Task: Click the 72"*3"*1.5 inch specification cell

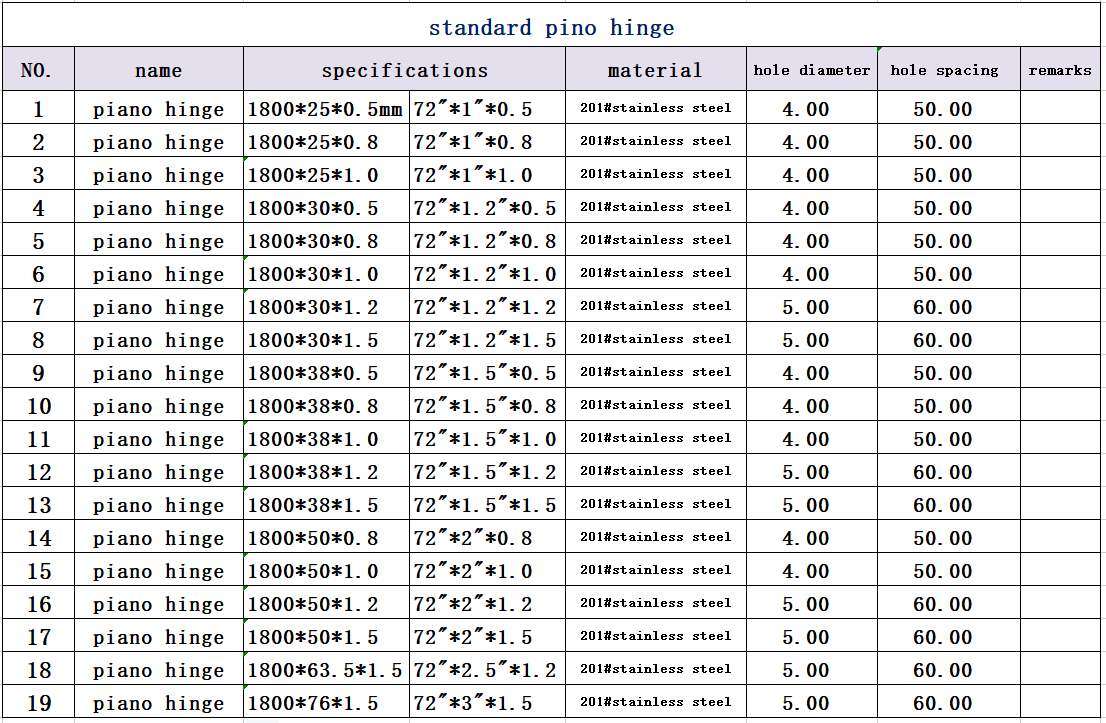Action: (486, 703)
